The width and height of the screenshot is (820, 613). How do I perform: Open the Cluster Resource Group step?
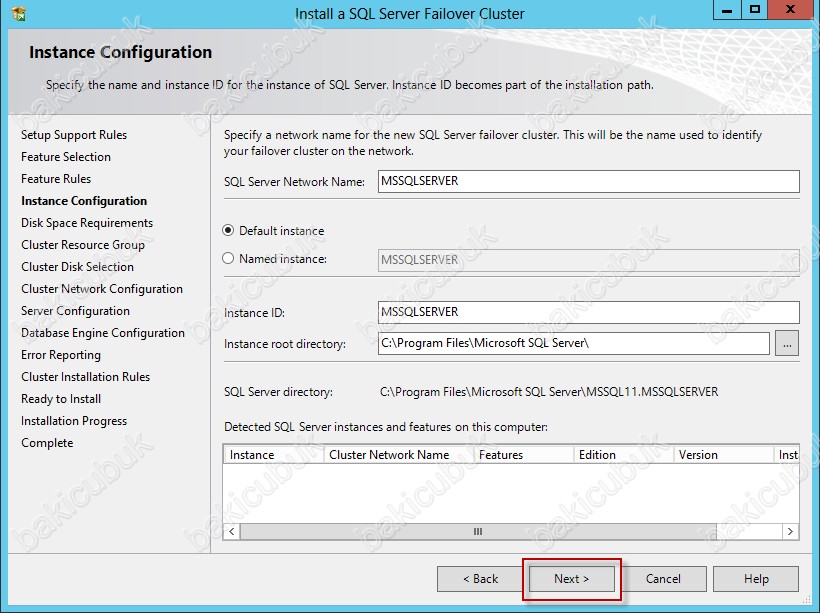pyautogui.click(x=83, y=245)
